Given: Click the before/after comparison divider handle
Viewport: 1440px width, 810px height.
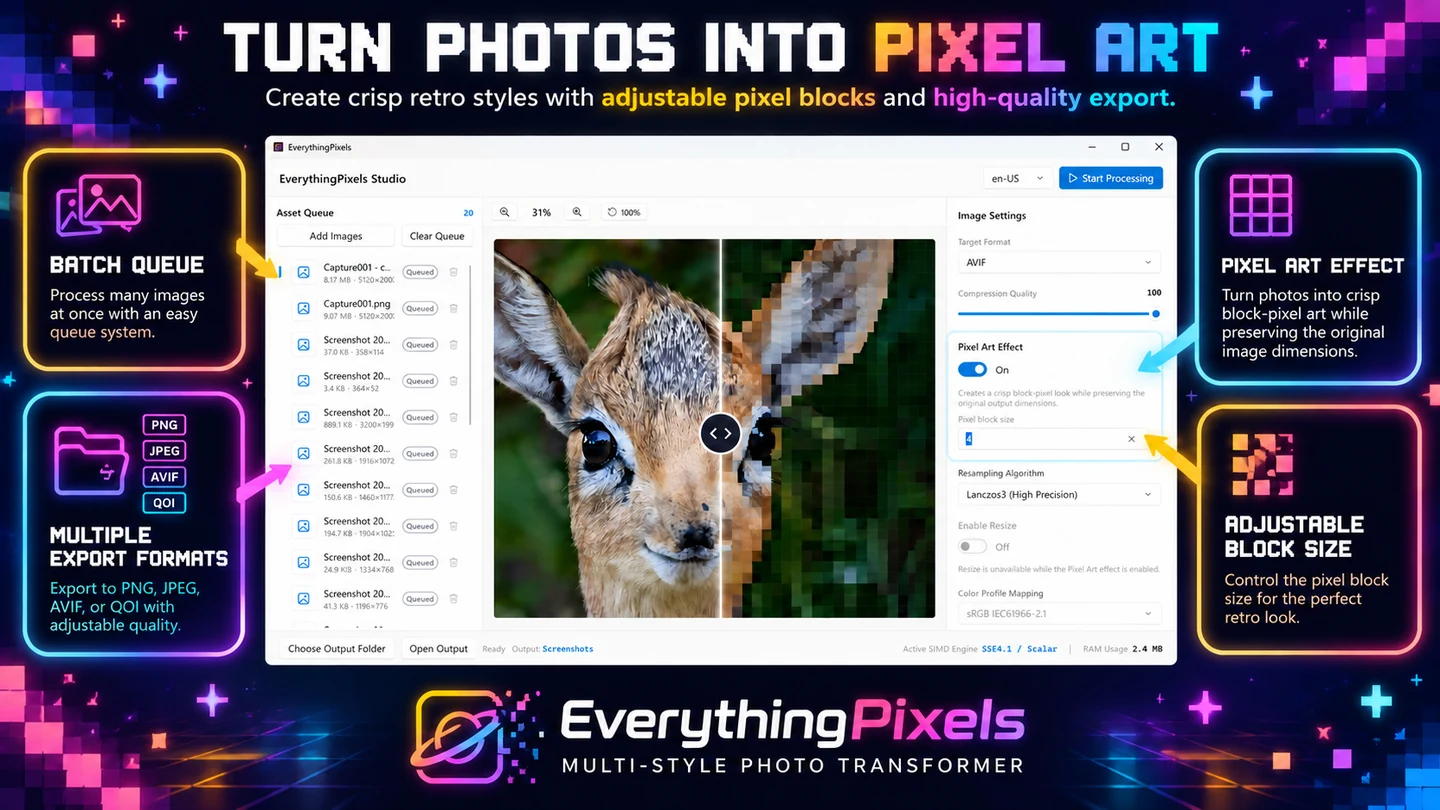Looking at the screenshot, I should click(720, 434).
